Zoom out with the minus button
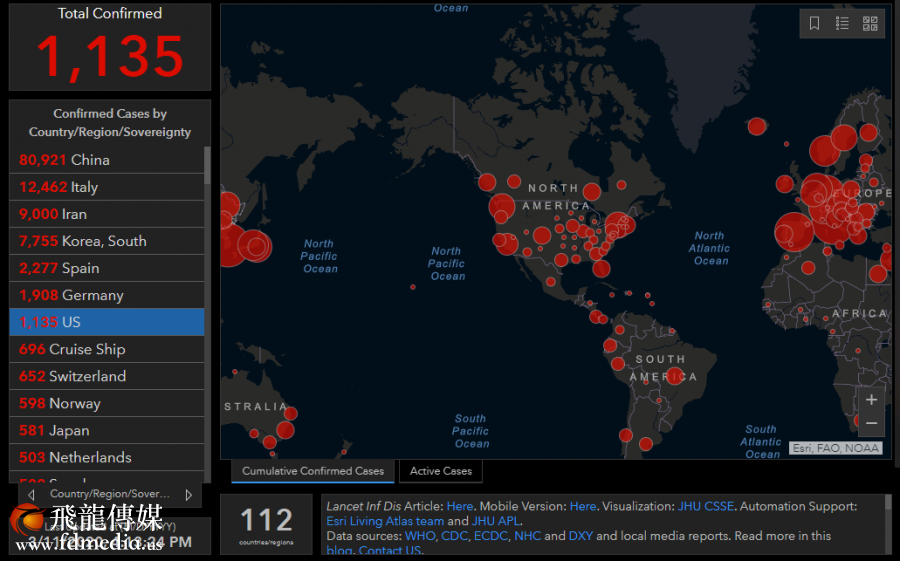This screenshot has width=900, height=561. pyautogui.click(x=871, y=423)
